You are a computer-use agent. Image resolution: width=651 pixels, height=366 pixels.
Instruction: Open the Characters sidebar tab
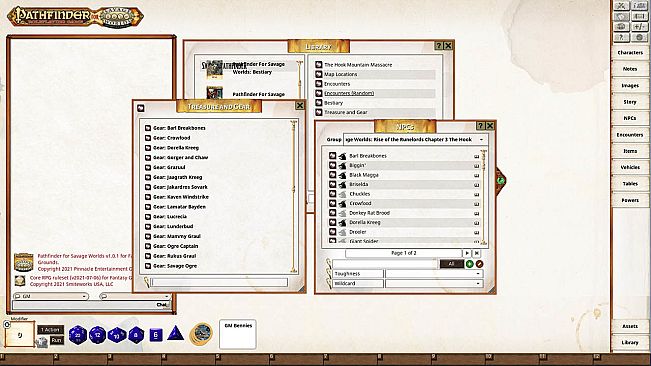pyautogui.click(x=630, y=53)
